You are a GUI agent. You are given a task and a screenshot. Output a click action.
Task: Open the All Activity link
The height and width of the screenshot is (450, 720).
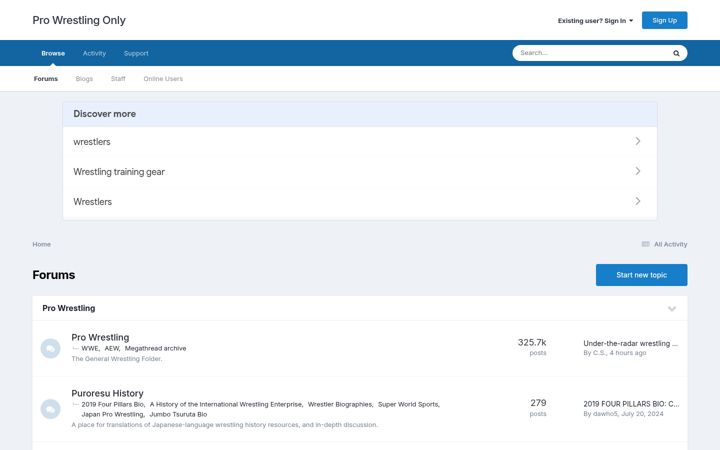click(x=670, y=244)
